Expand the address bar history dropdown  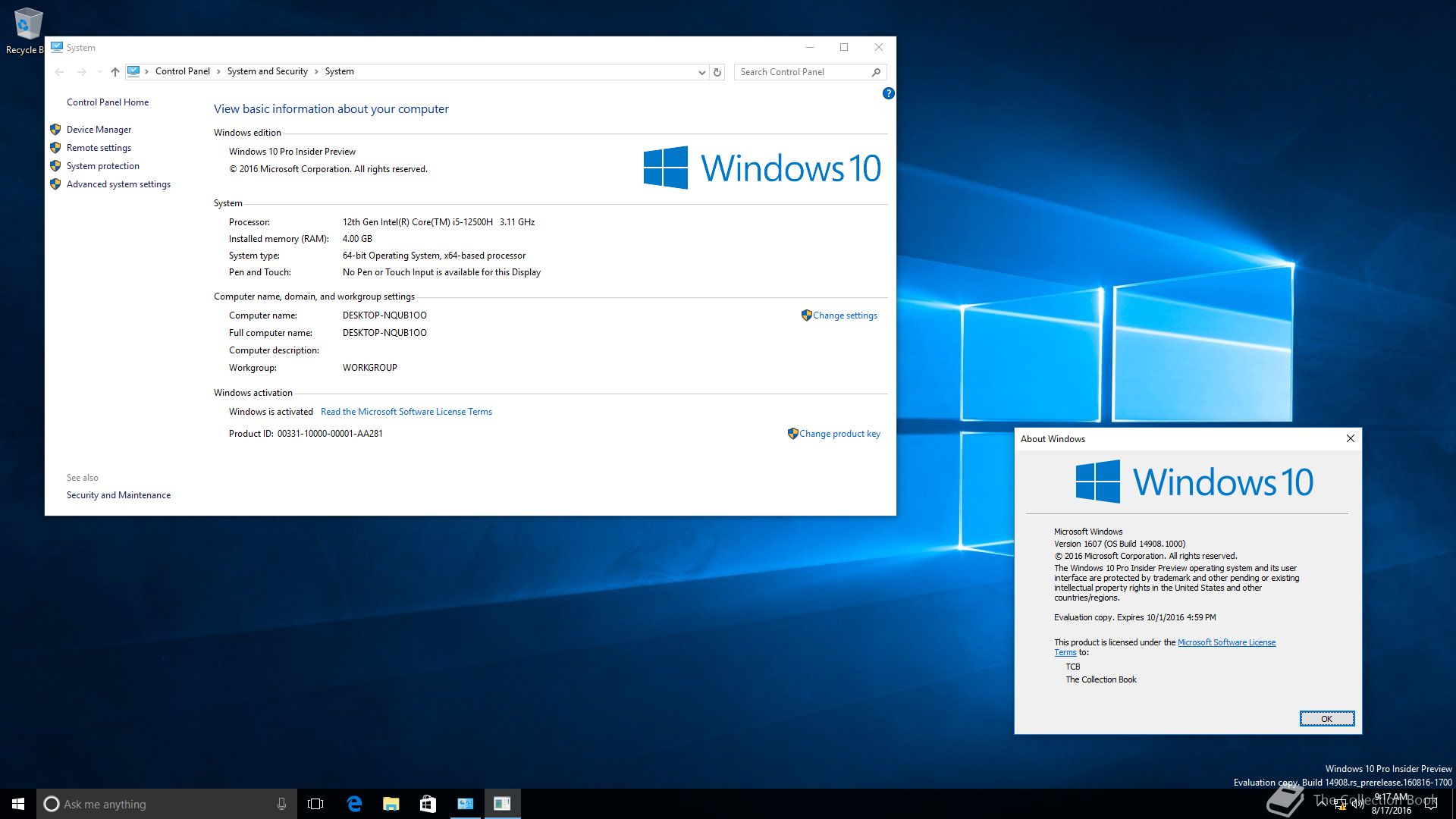coord(701,72)
